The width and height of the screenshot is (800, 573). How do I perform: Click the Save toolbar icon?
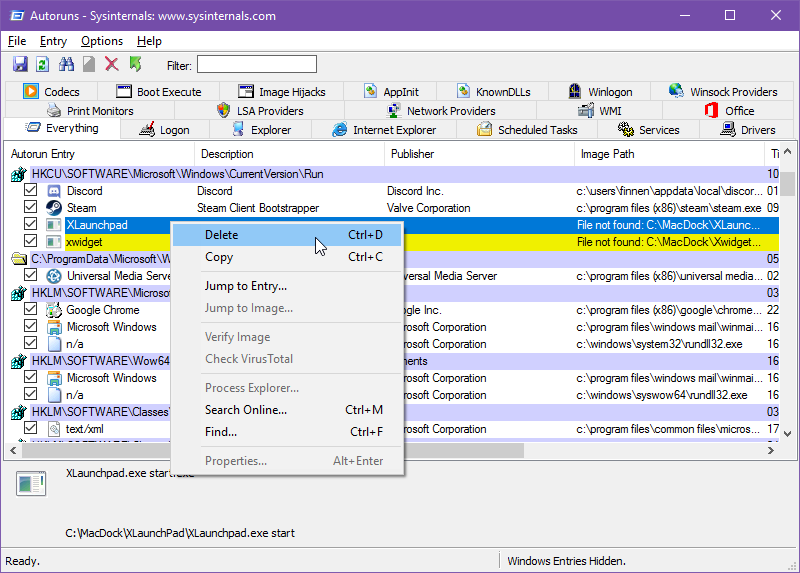point(20,64)
